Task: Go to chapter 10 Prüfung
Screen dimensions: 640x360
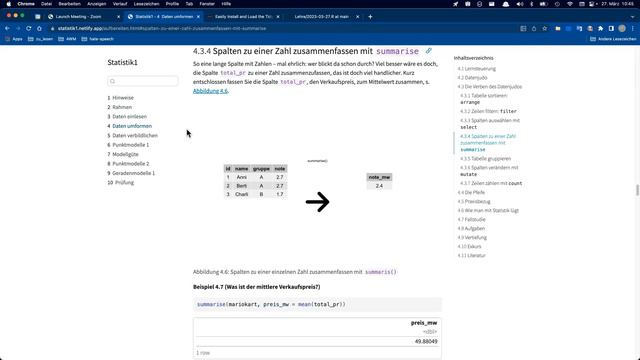Action: (120, 182)
